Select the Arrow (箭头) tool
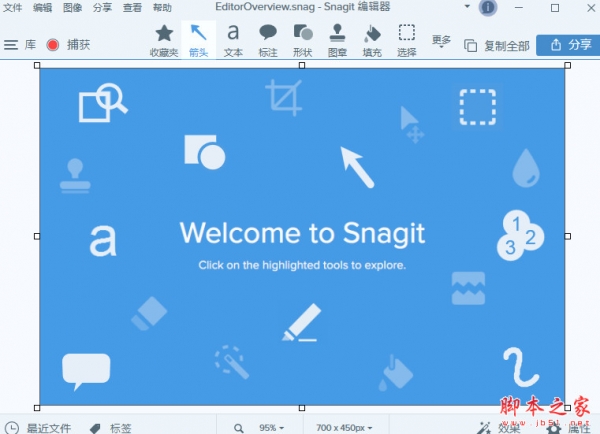Viewport: 600px width, 434px height. [x=199, y=40]
